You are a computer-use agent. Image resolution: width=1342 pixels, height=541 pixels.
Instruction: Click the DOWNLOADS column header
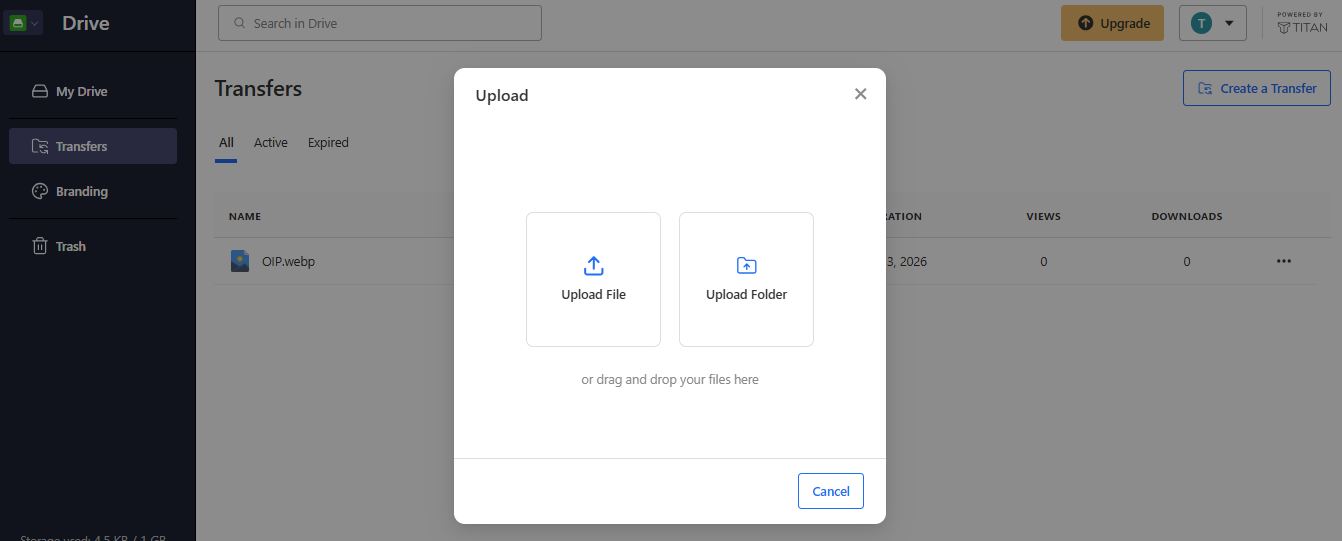click(x=1187, y=216)
